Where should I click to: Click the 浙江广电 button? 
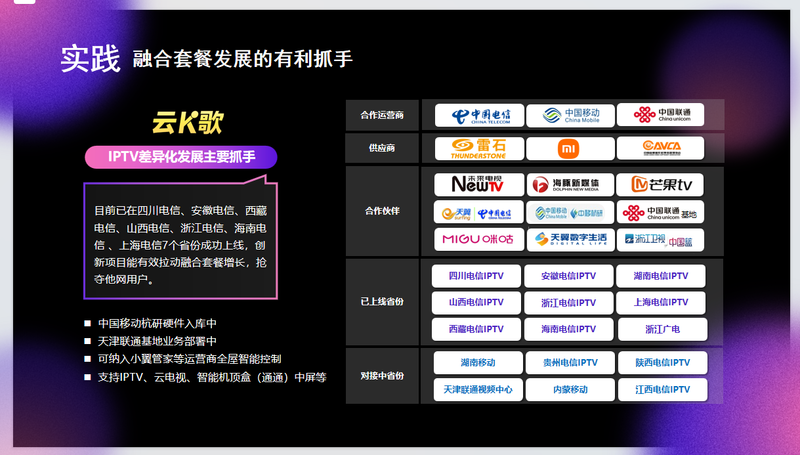(660, 329)
